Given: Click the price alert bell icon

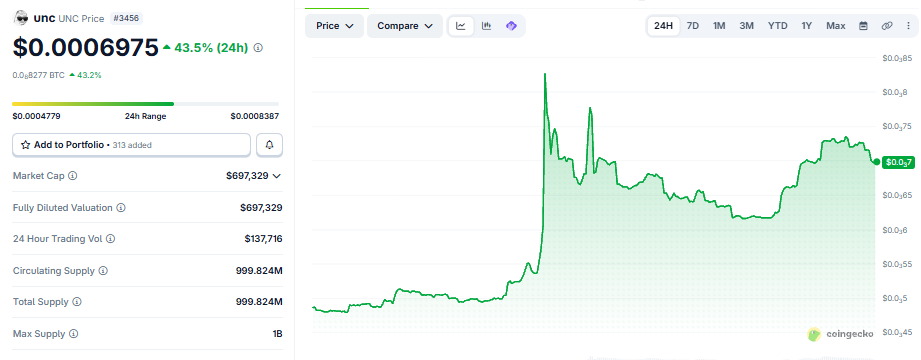Looking at the screenshot, I should (270, 144).
